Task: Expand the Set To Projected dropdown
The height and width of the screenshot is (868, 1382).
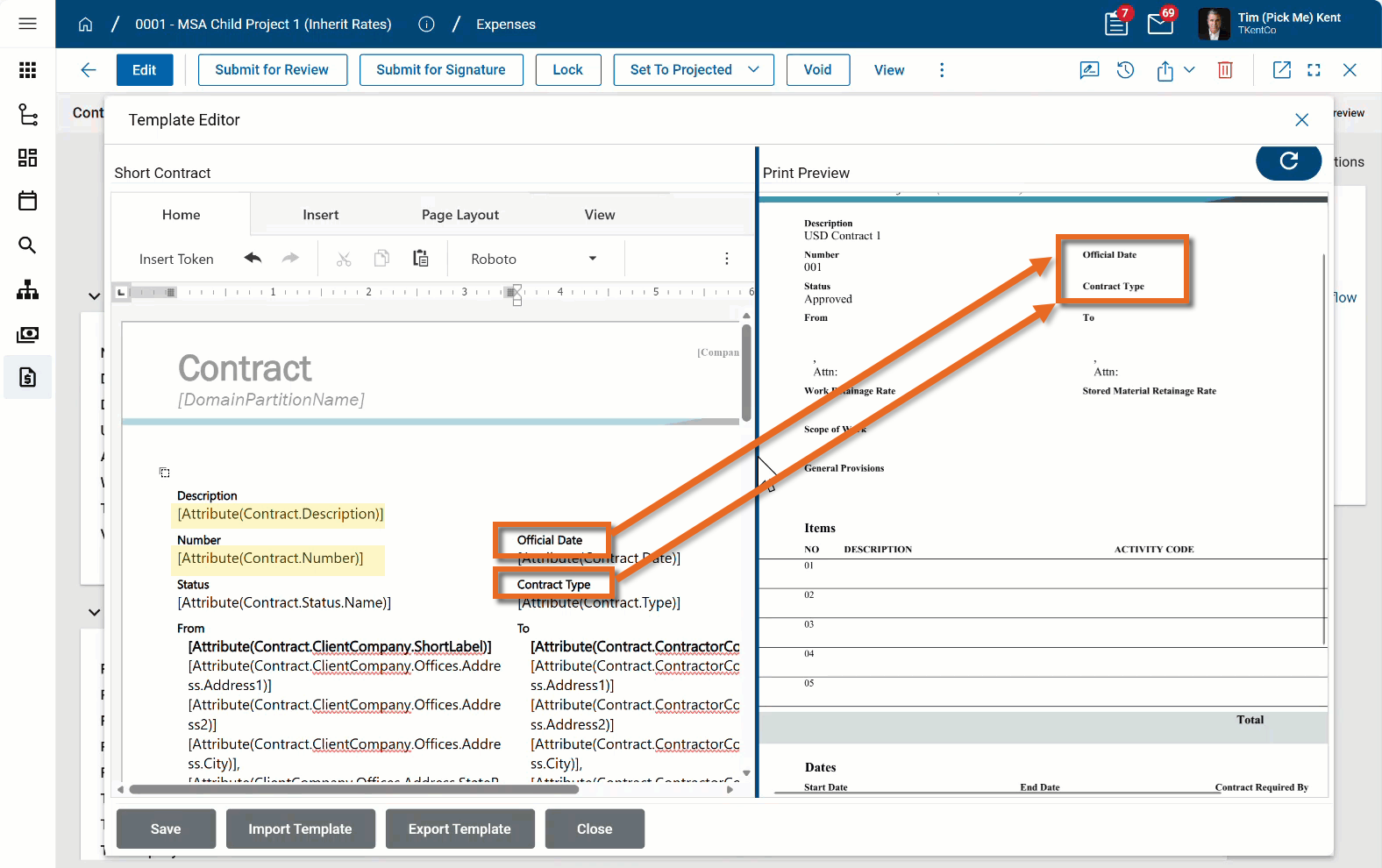Action: click(753, 70)
